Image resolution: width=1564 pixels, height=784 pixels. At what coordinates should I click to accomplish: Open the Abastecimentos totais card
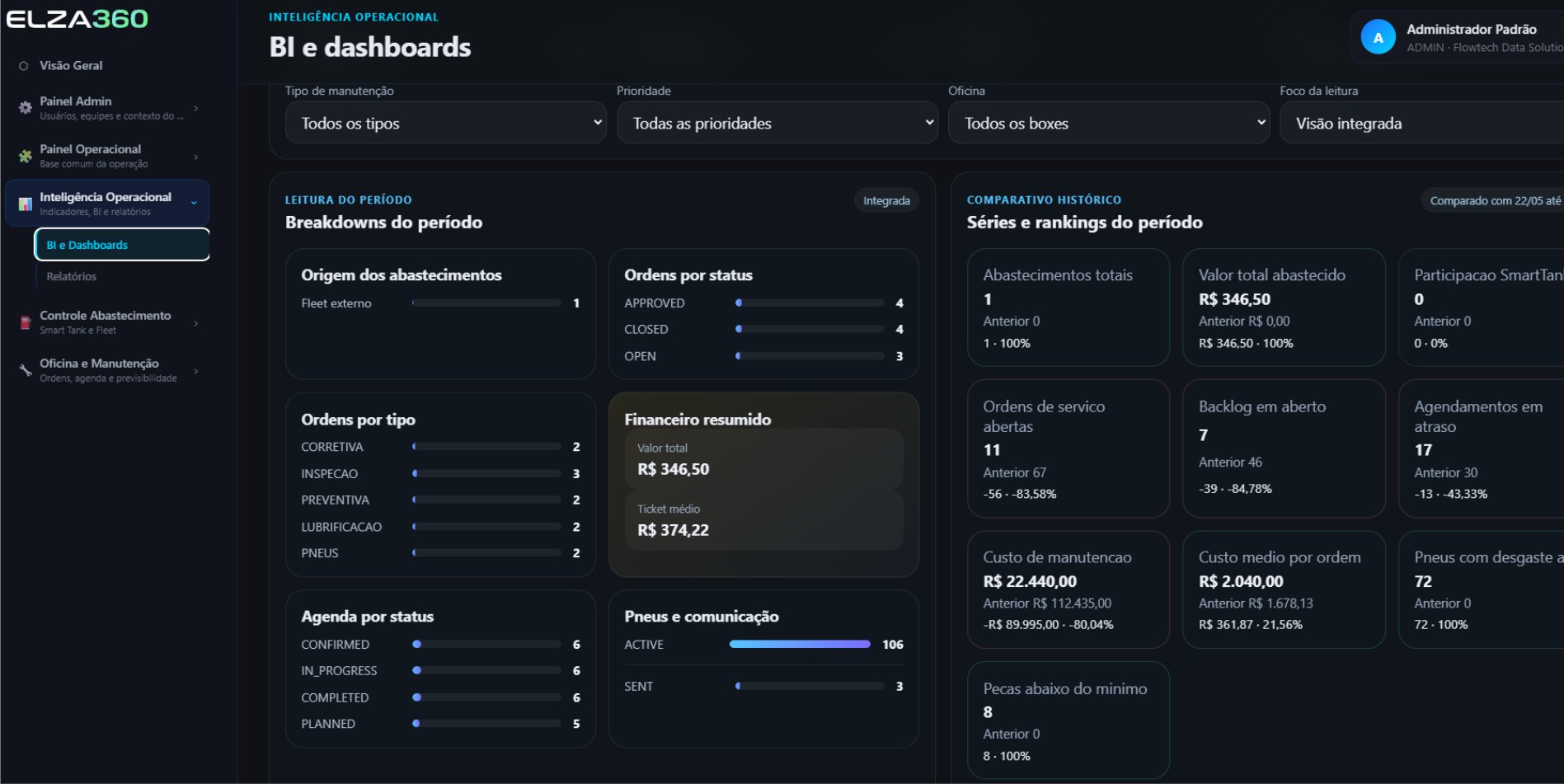point(1068,307)
